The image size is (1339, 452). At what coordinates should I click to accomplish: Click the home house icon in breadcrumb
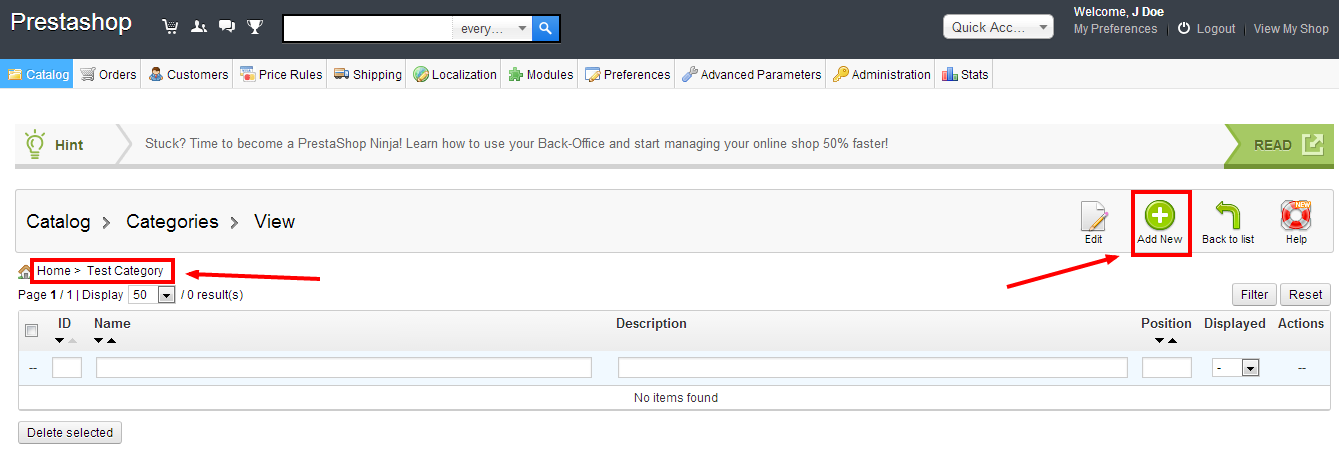click(25, 271)
